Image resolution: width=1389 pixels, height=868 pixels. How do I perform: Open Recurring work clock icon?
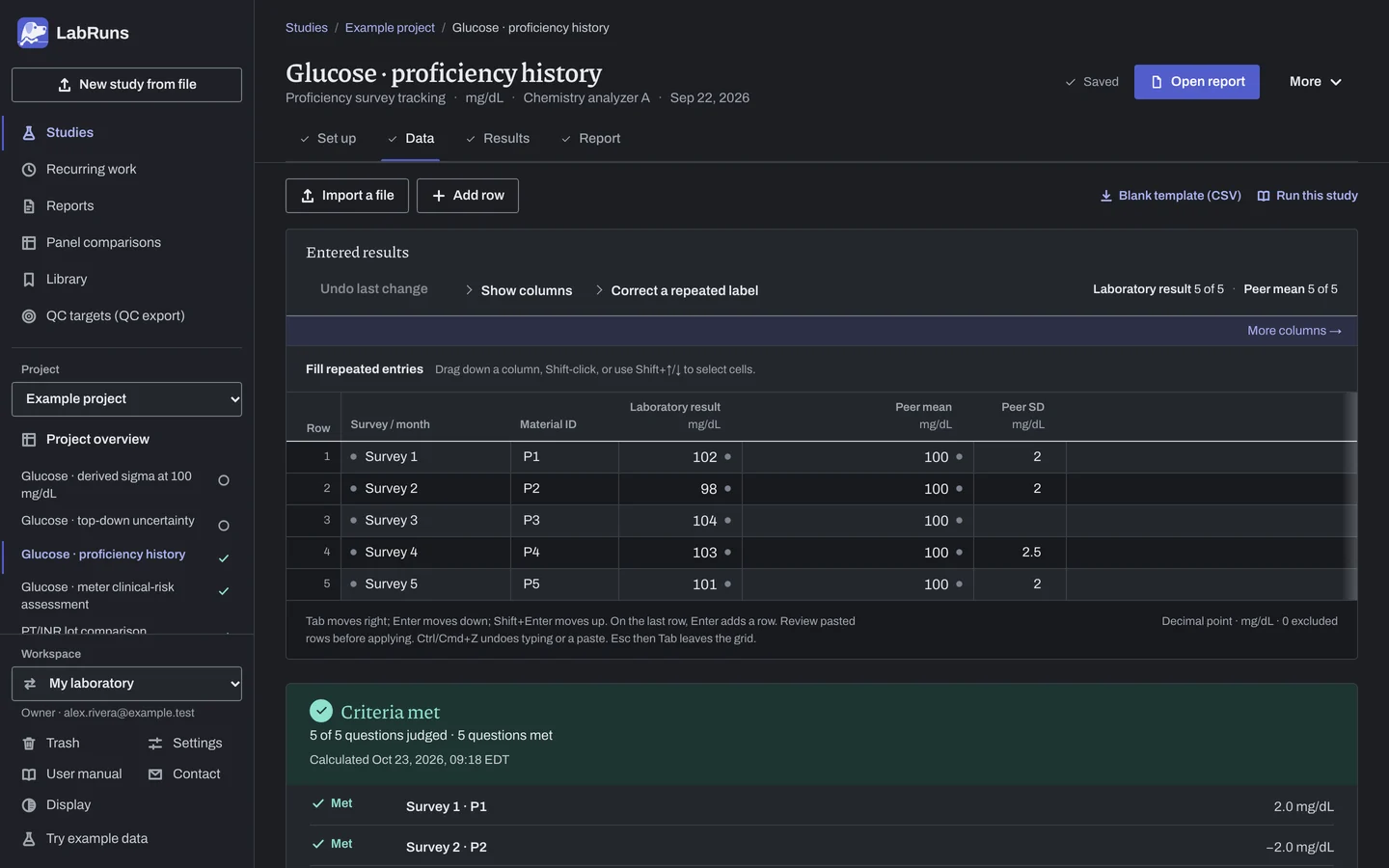coord(29,170)
